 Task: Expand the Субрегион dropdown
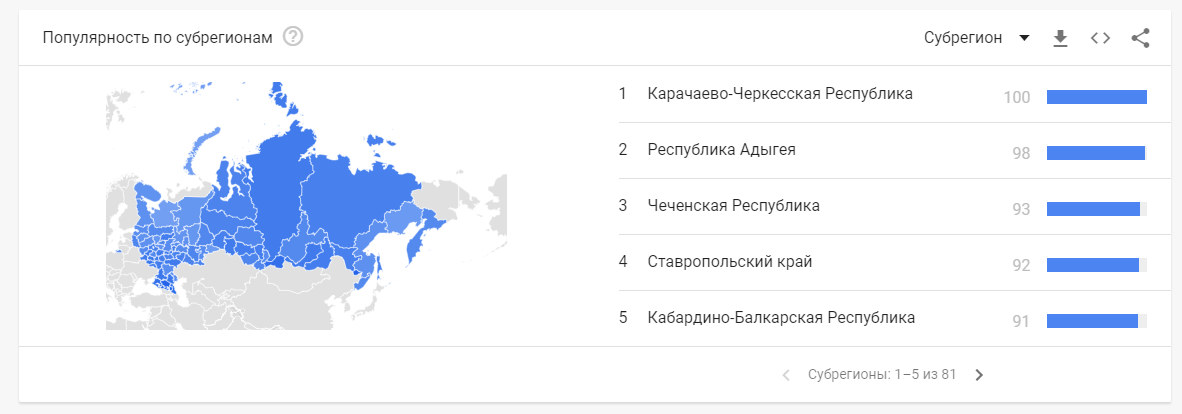976,38
